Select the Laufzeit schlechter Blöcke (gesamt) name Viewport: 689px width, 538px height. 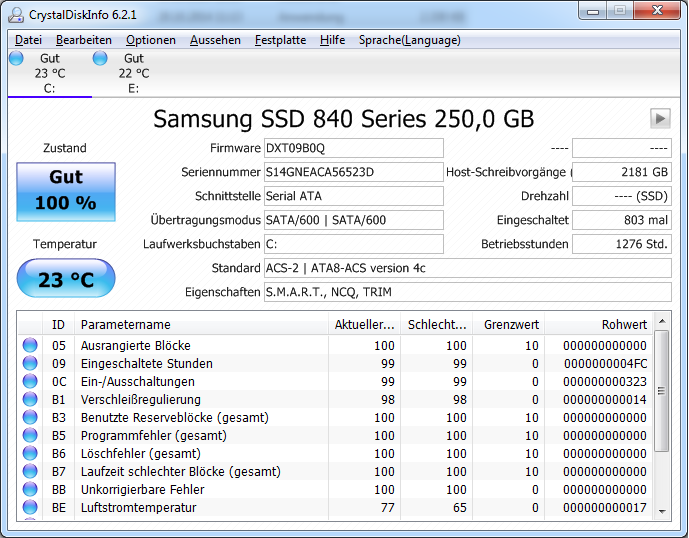click(x=181, y=472)
